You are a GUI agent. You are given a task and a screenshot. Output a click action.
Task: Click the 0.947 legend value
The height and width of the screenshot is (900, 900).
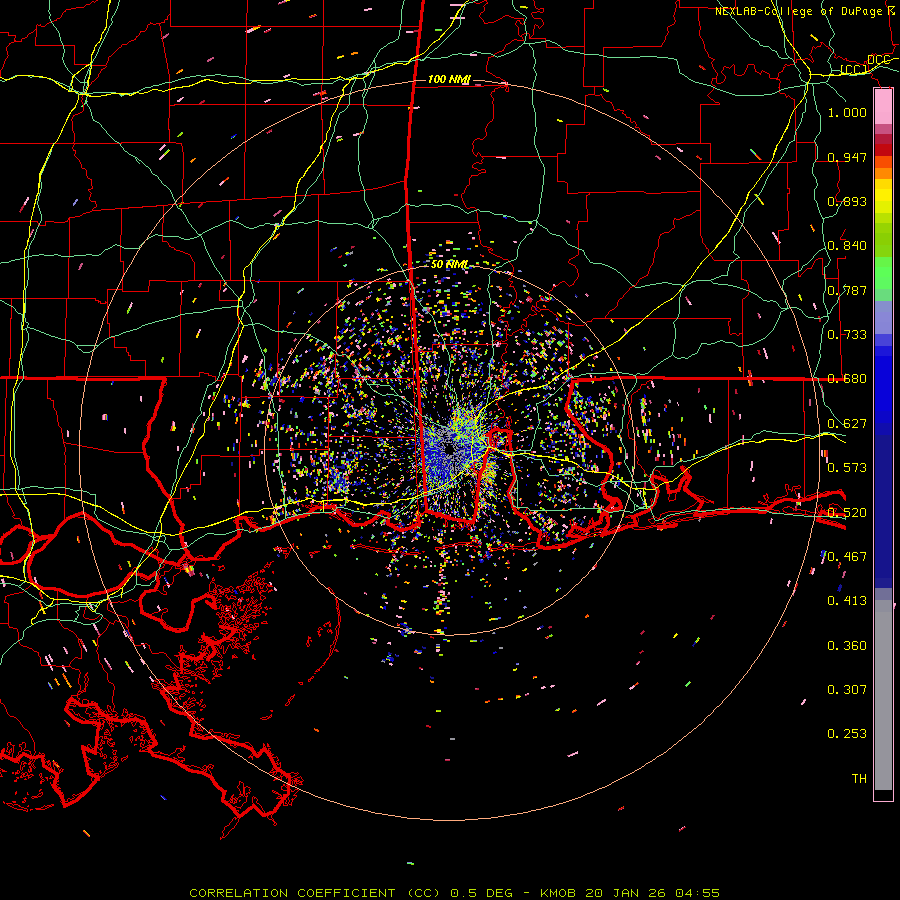(847, 157)
